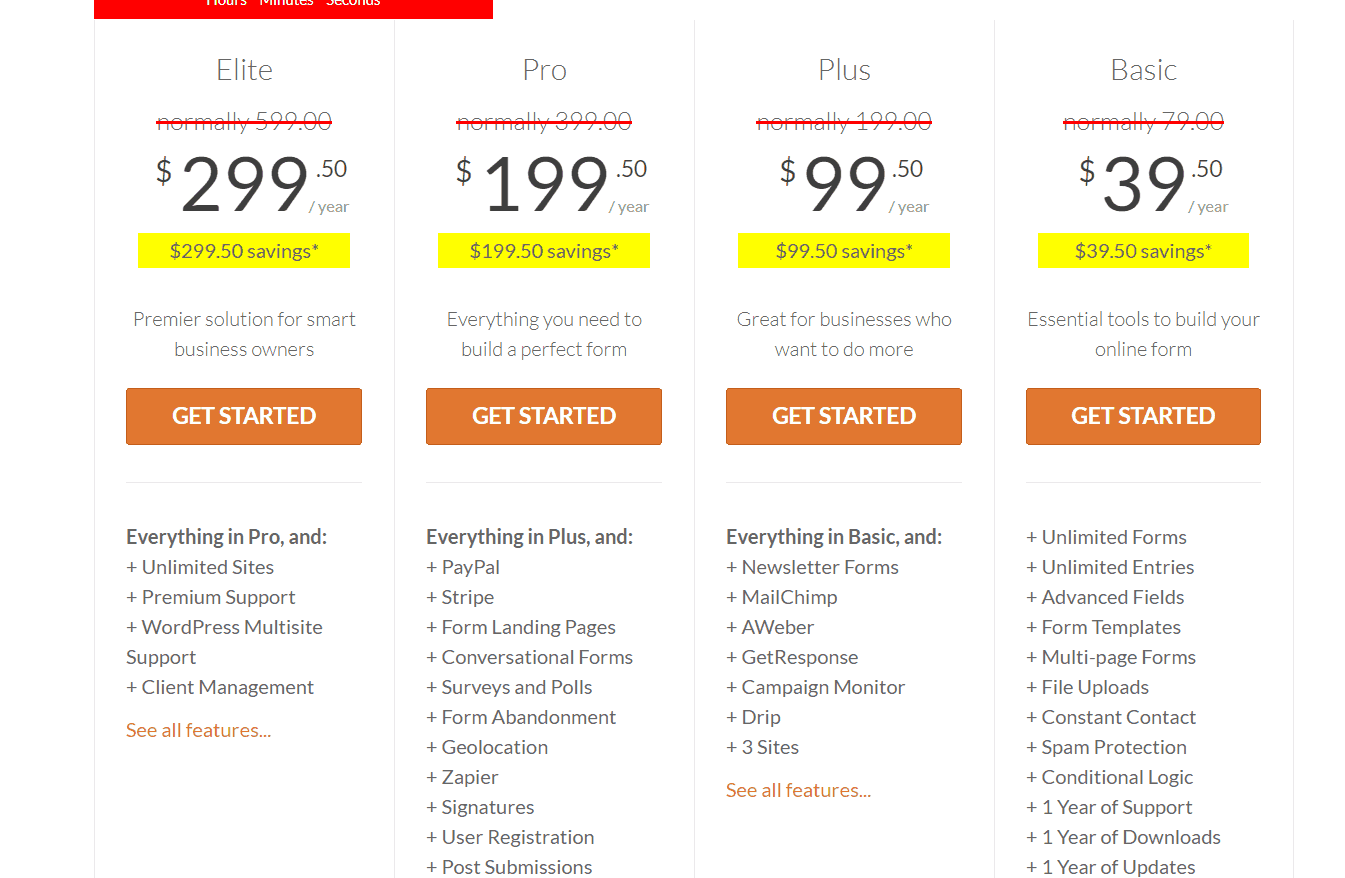The width and height of the screenshot is (1345, 878).
Task: Click the struck-through 'normally 599.00' price
Action: tap(244, 122)
